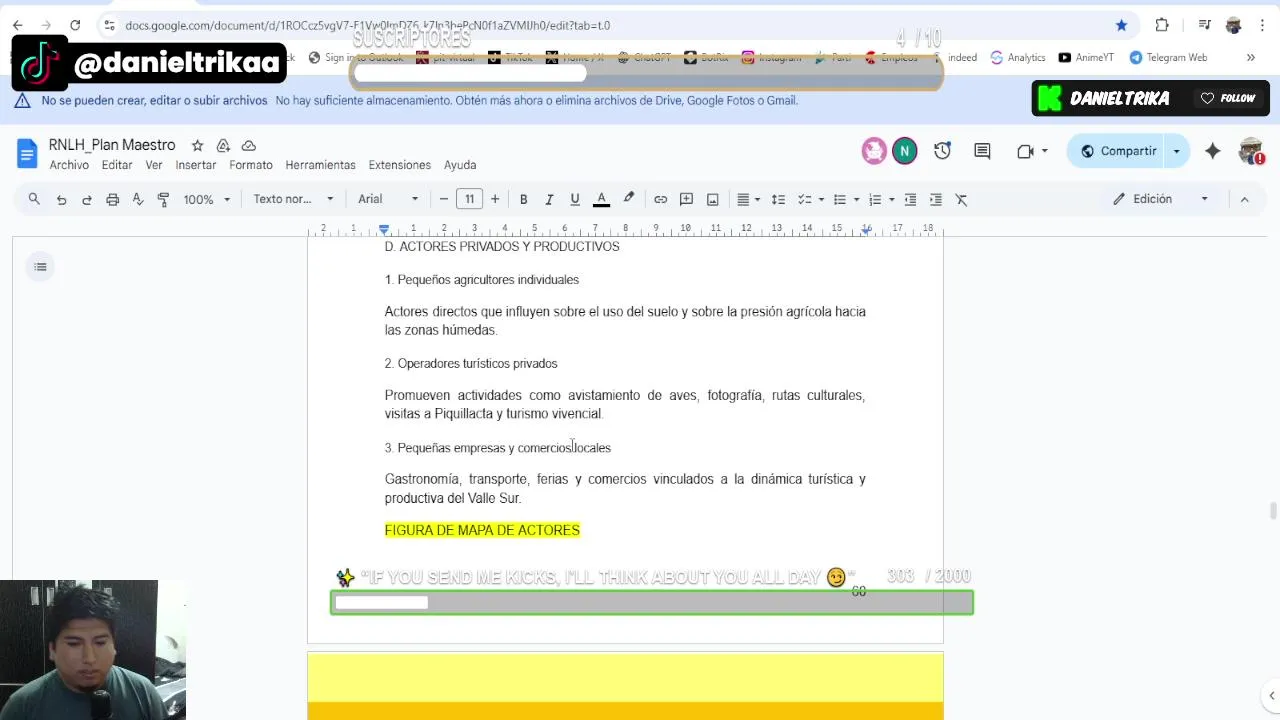Screen dimensions: 1280x720
Task: Open the Arial font dropdown
Action: pos(388,199)
